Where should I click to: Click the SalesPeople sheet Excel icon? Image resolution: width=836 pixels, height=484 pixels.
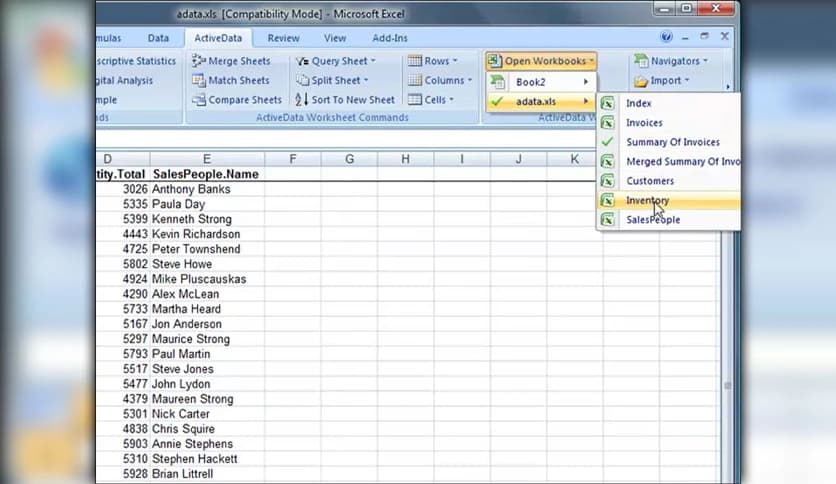coord(607,220)
